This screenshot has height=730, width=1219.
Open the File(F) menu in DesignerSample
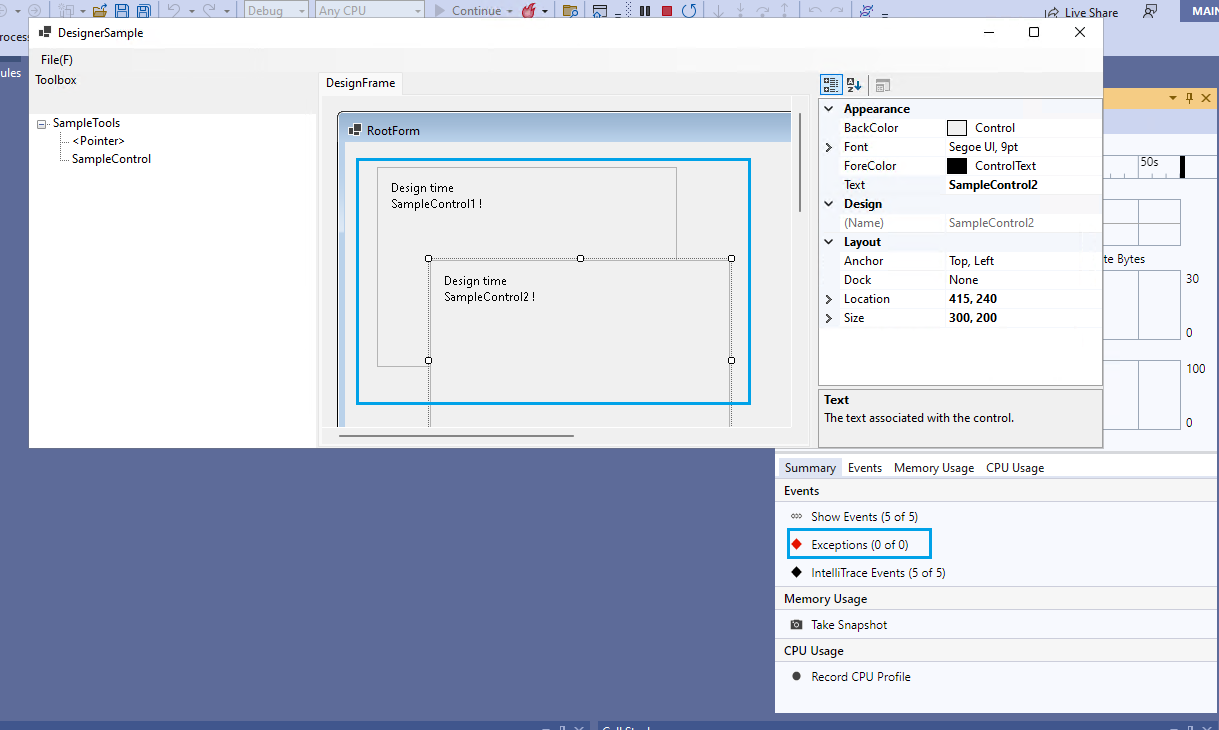pyautogui.click(x=56, y=59)
